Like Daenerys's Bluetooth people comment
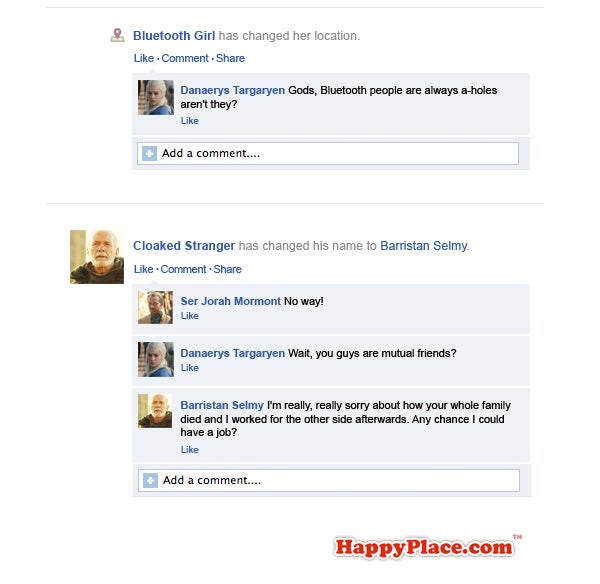Screen dimensions: 600x584 coord(190,121)
